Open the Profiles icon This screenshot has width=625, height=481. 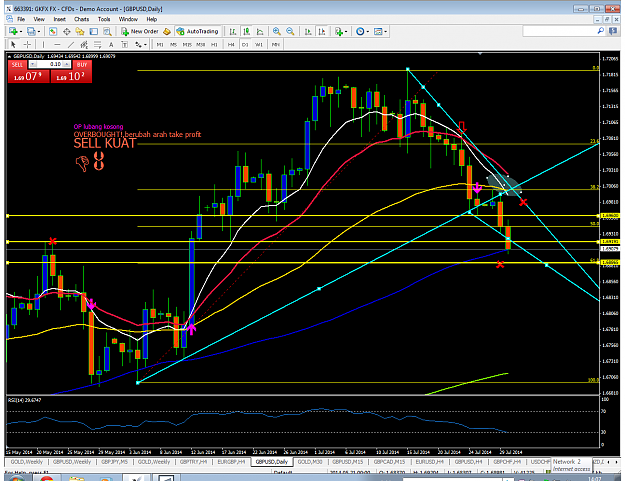(x=31, y=31)
